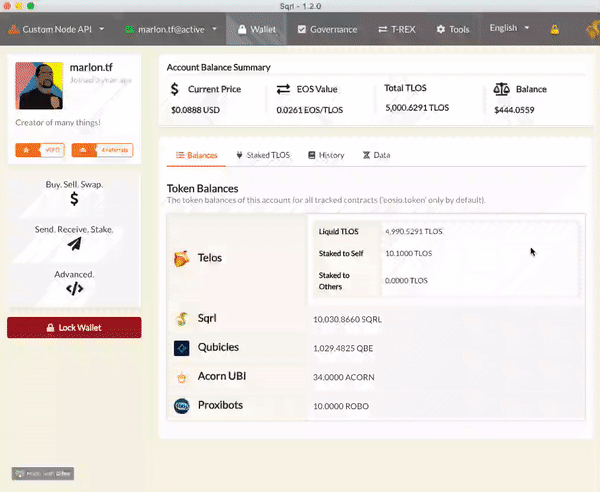This screenshot has width=600, height=492.
Task: Click the 4,990.5291 TLOS liquid amount
Action: pos(413,231)
